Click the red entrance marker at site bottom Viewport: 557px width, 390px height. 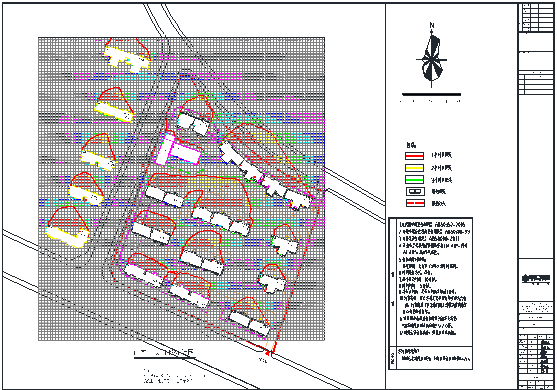point(267,352)
